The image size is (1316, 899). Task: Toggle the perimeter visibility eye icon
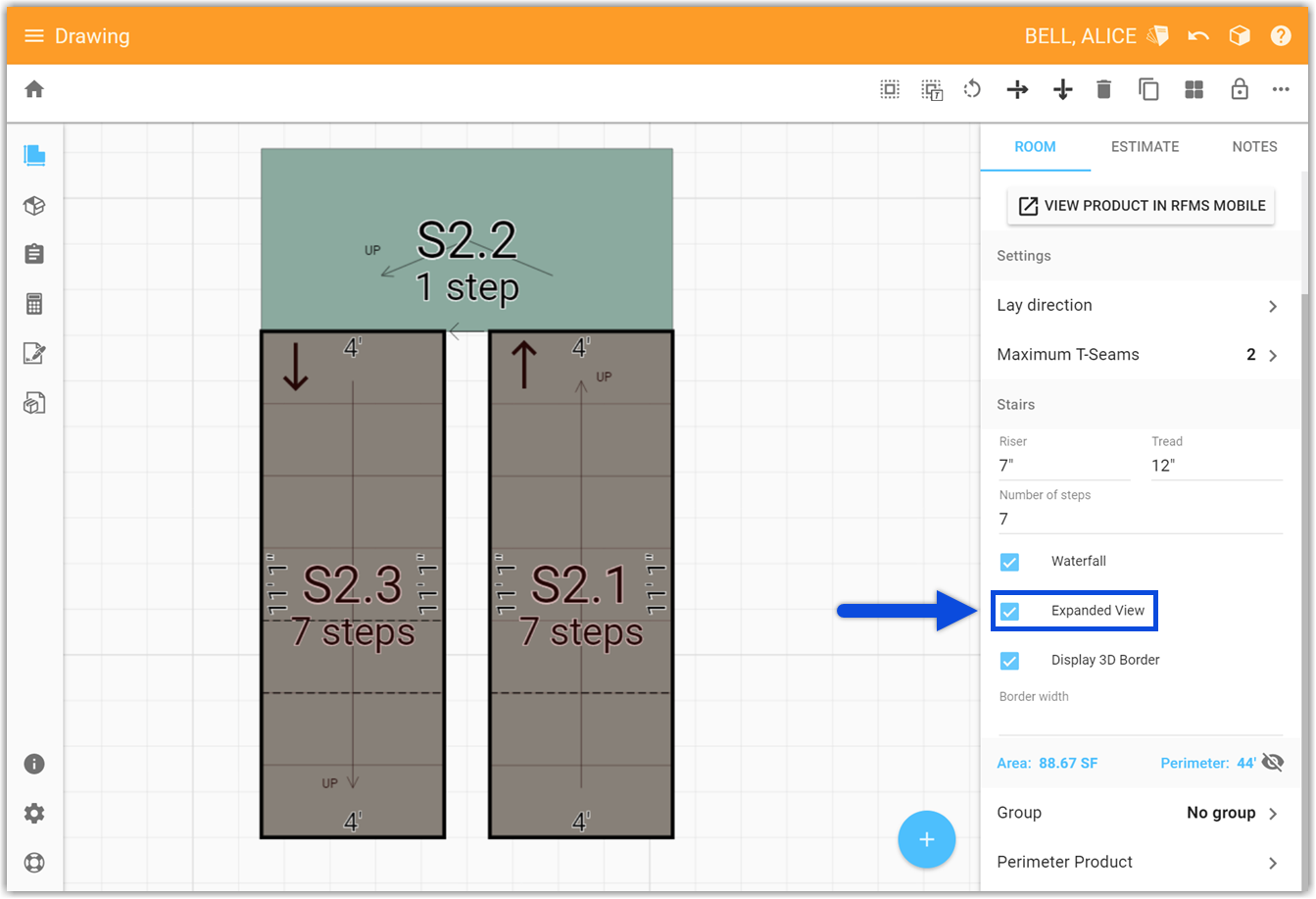tap(1273, 763)
